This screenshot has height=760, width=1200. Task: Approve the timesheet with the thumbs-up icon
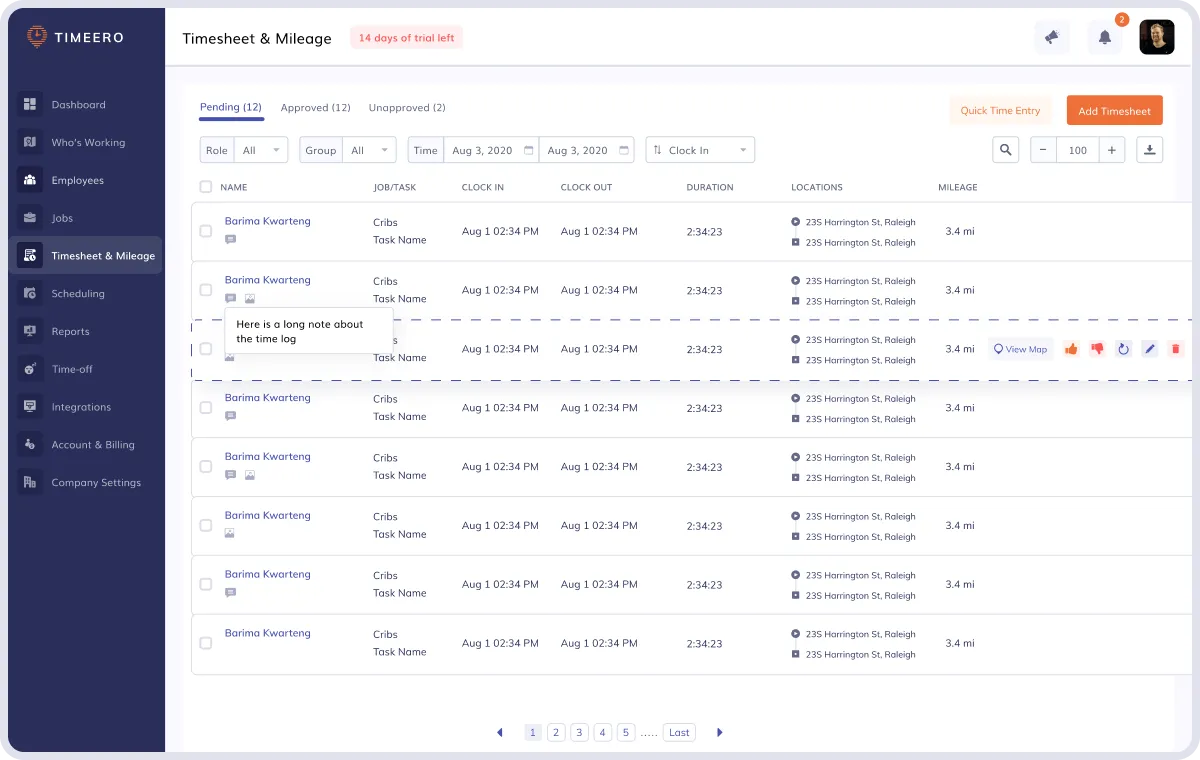tap(1071, 349)
